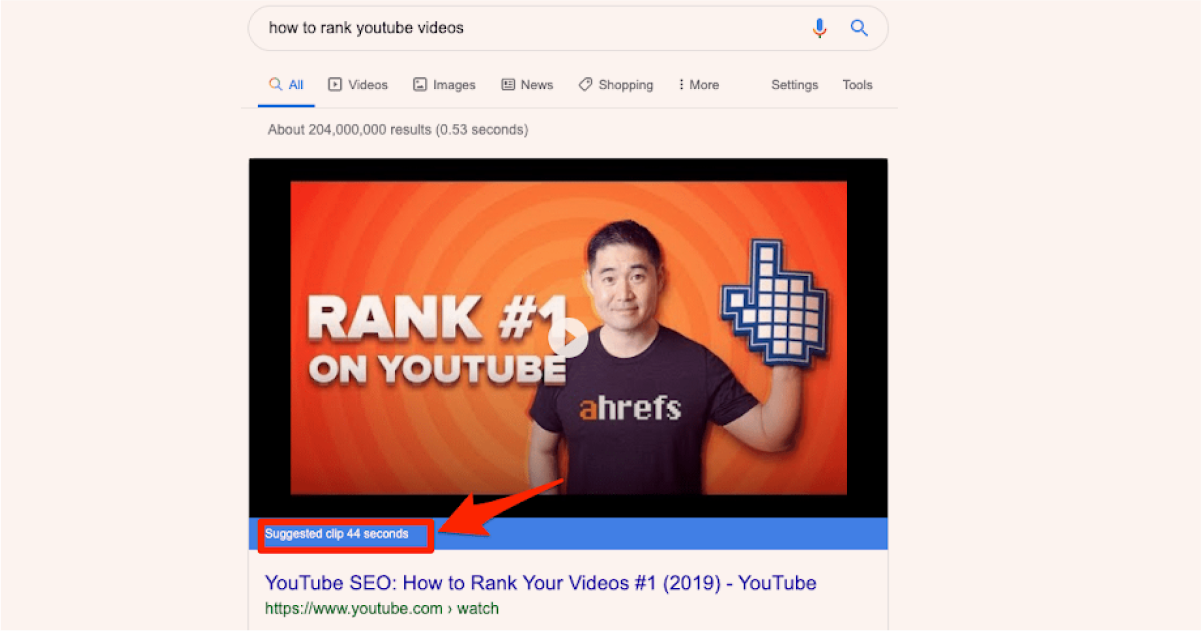The width and height of the screenshot is (1201, 631).
Task: Switch to the Videos tab
Action: point(358,85)
